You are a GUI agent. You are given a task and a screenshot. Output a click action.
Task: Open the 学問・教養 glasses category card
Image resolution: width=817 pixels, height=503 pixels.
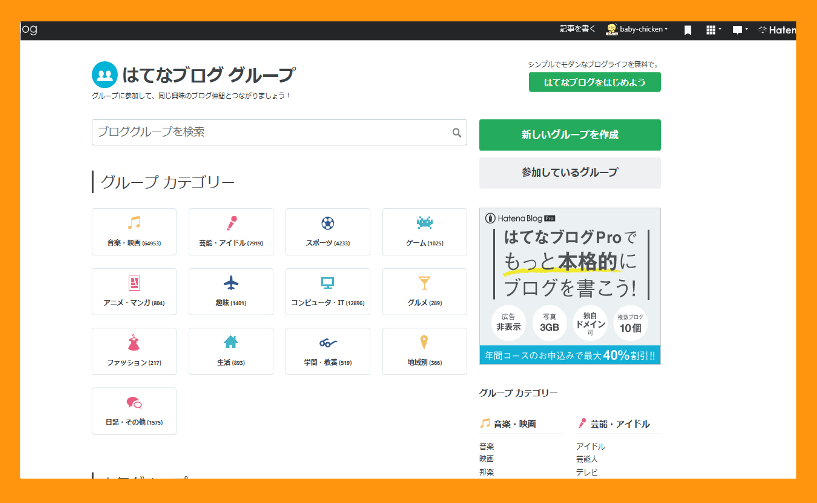(x=328, y=351)
